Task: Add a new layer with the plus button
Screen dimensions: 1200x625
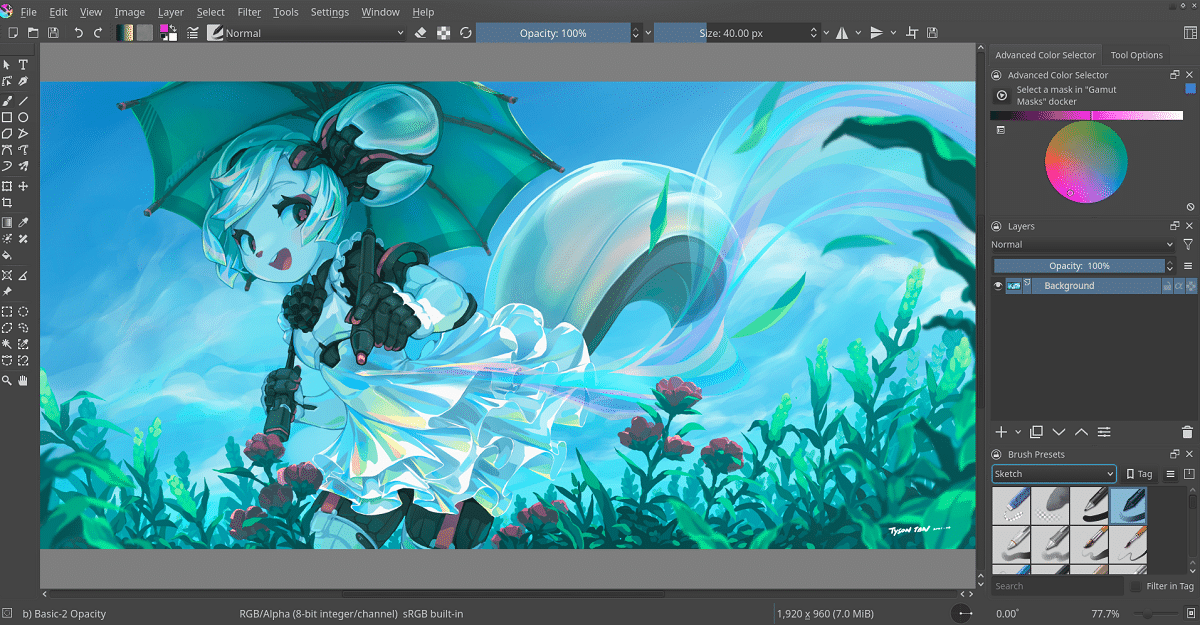Action: coord(1001,432)
